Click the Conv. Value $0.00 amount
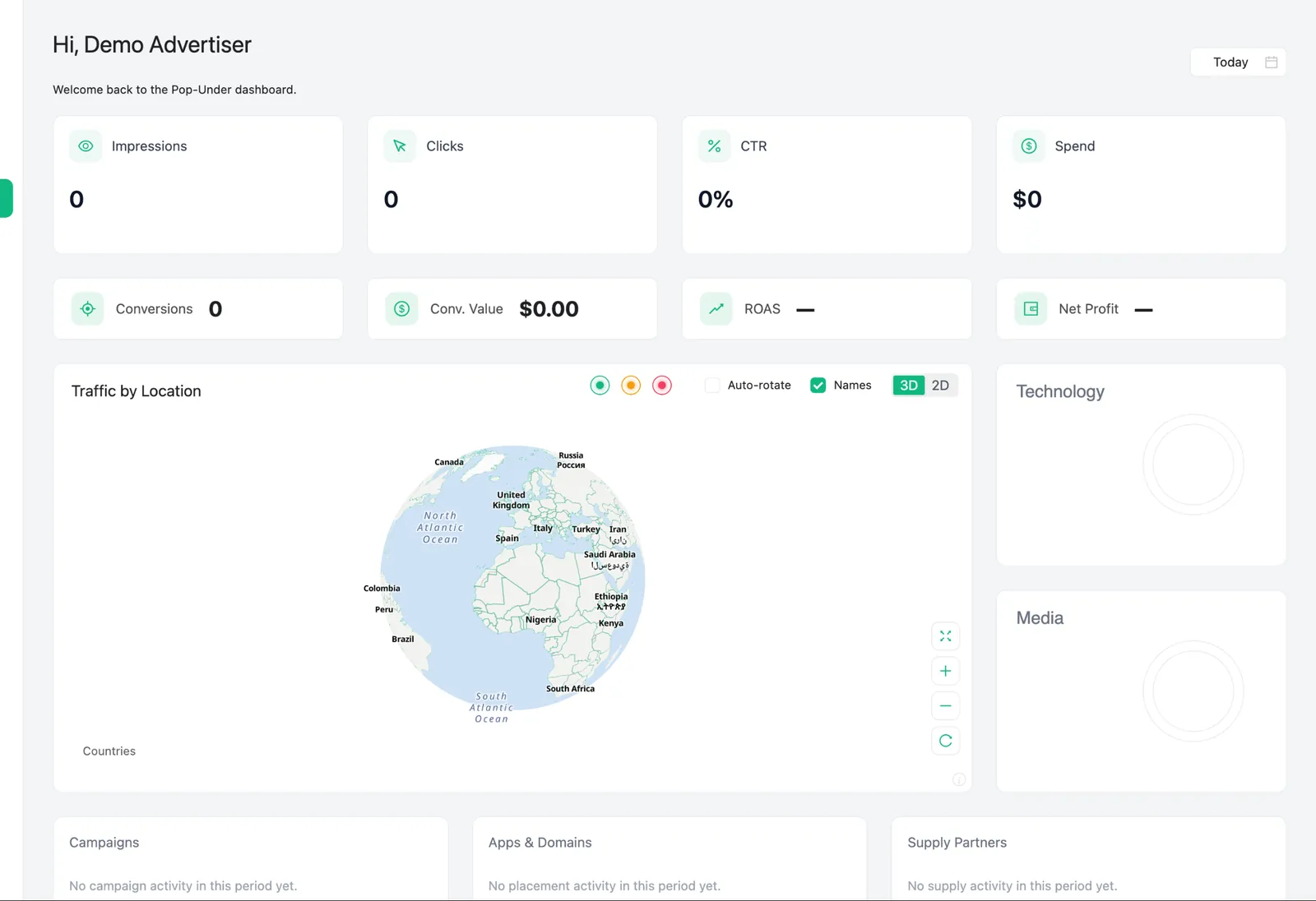 pyautogui.click(x=549, y=309)
